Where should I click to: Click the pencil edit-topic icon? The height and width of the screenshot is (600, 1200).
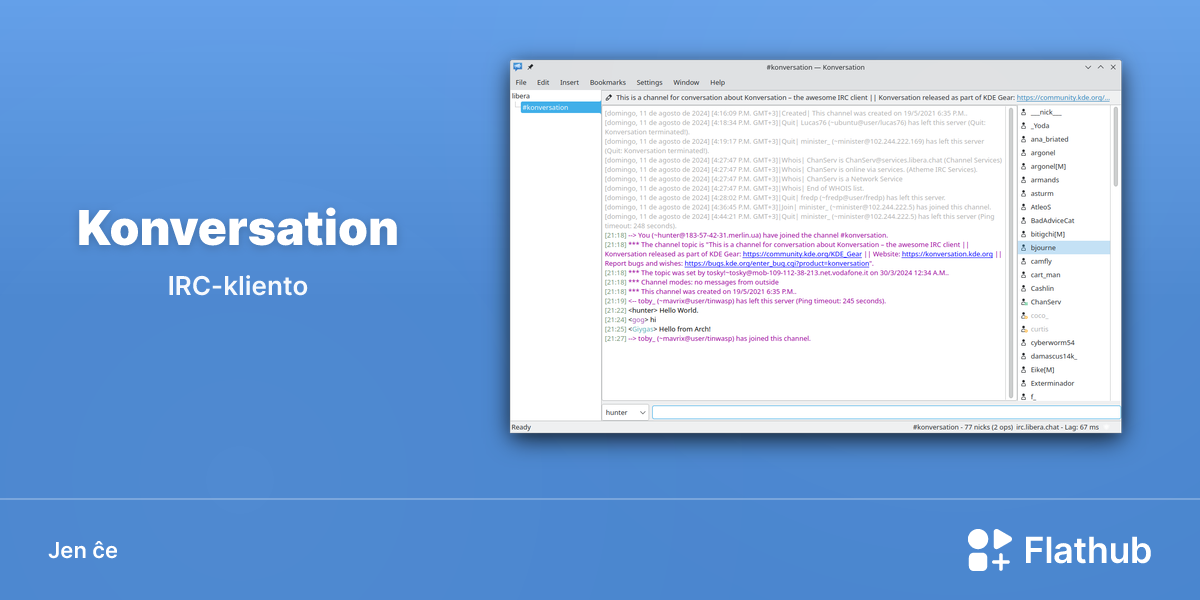point(609,98)
